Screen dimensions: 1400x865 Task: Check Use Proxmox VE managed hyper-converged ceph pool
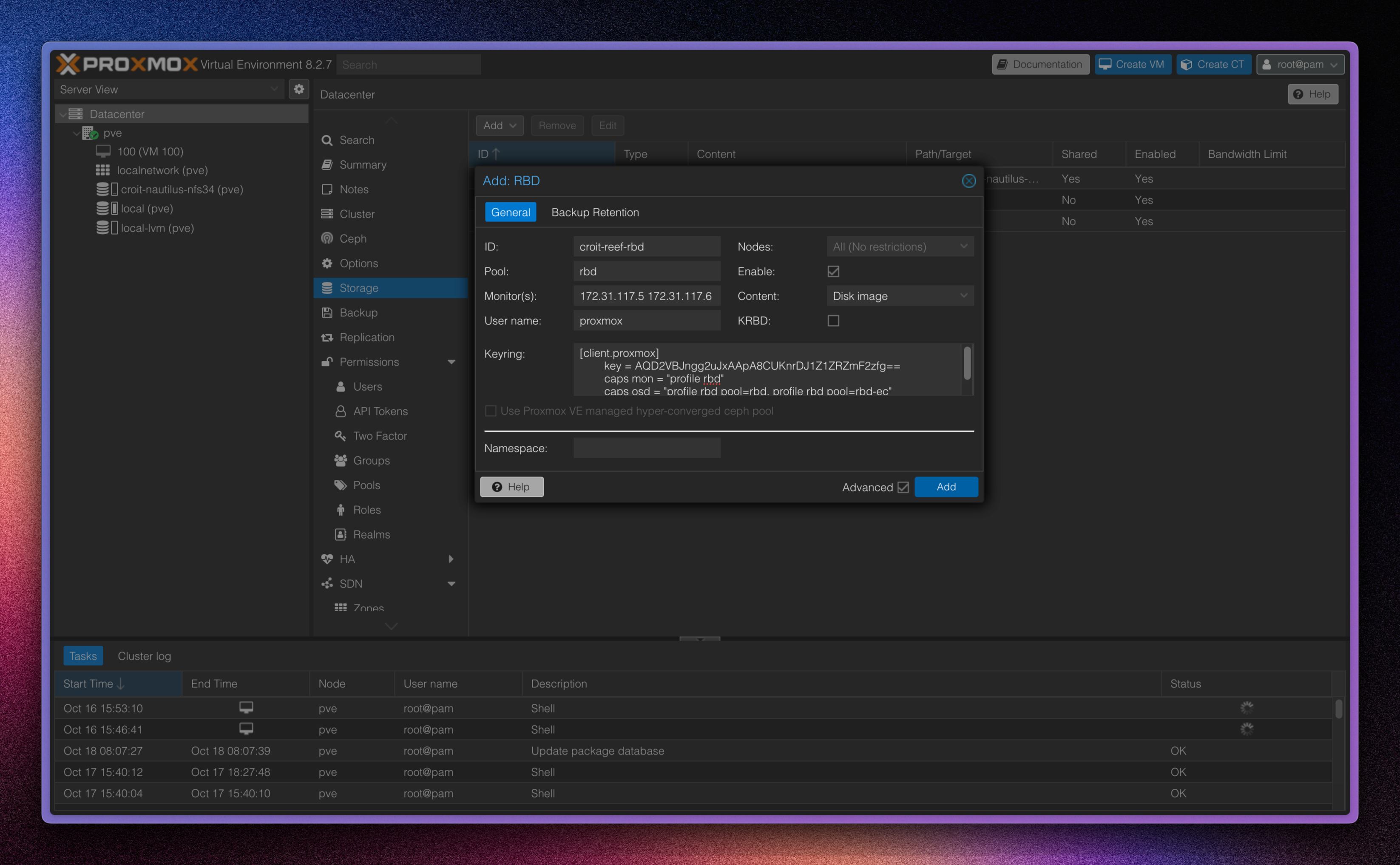tap(490, 411)
